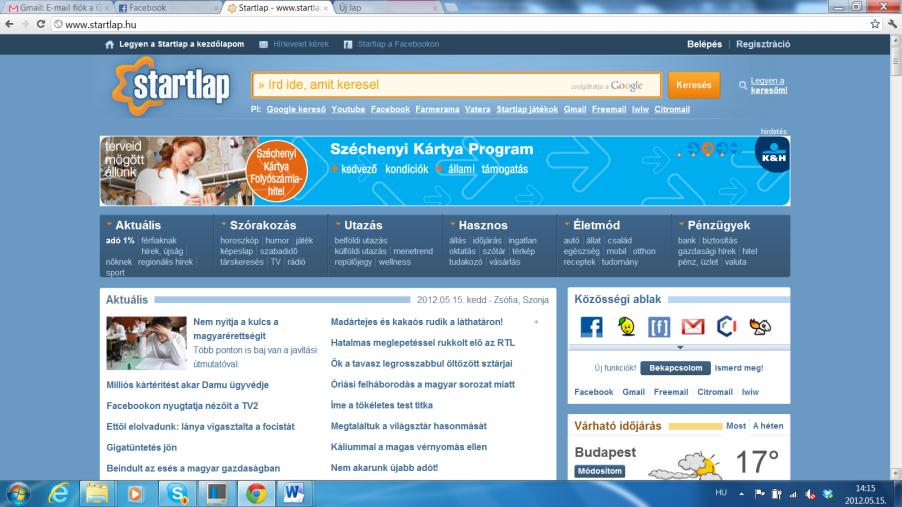This screenshot has width=902, height=507.
Task: Click 'Startlap a Facebookon' link
Action: pos(398,44)
